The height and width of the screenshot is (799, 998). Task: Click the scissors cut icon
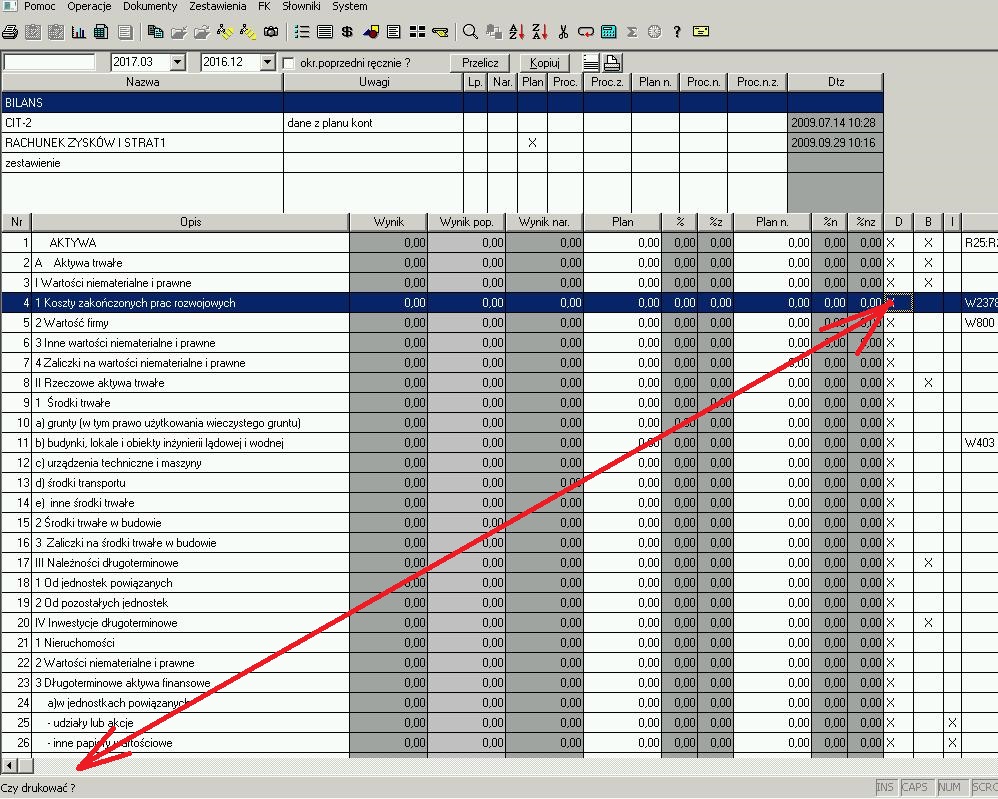coord(564,32)
